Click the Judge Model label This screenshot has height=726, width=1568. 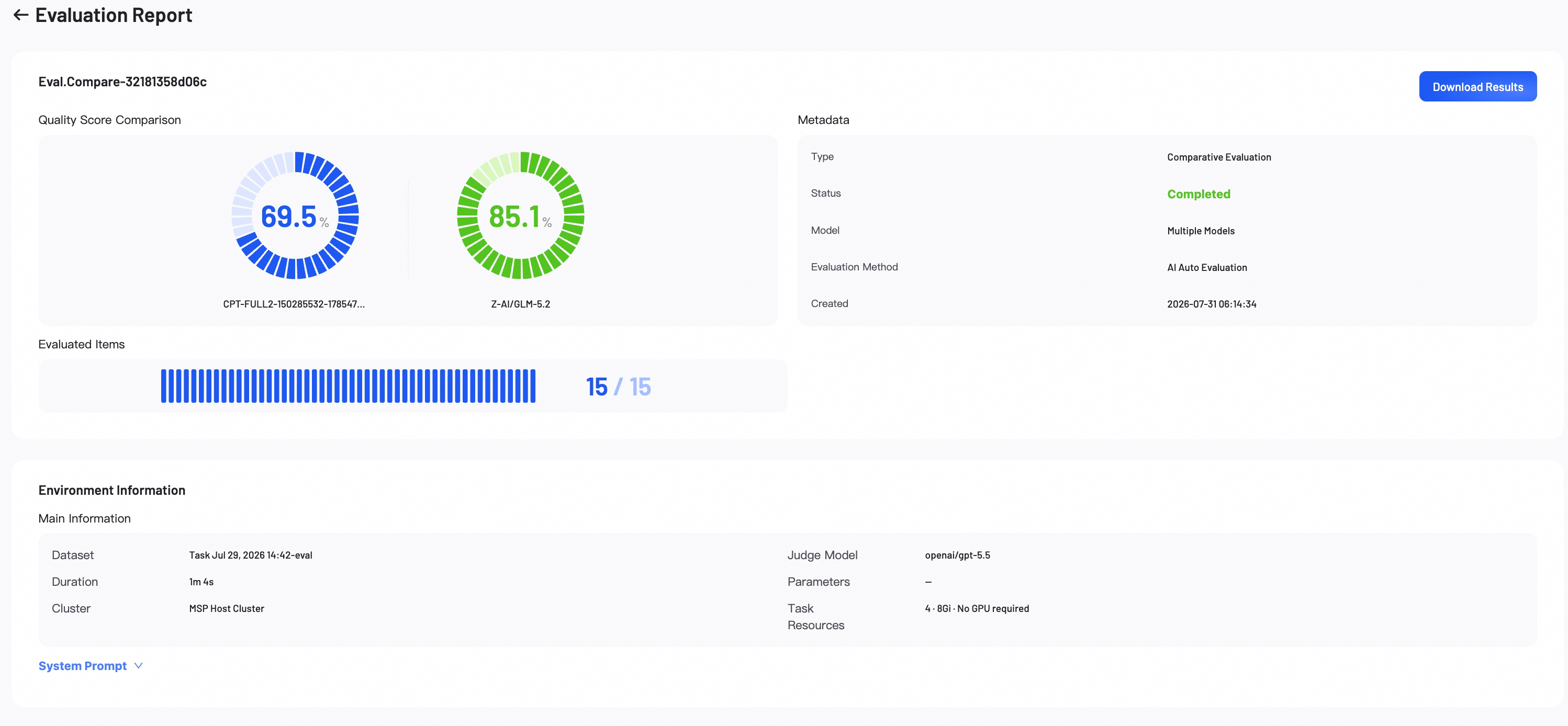coord(822,555)
